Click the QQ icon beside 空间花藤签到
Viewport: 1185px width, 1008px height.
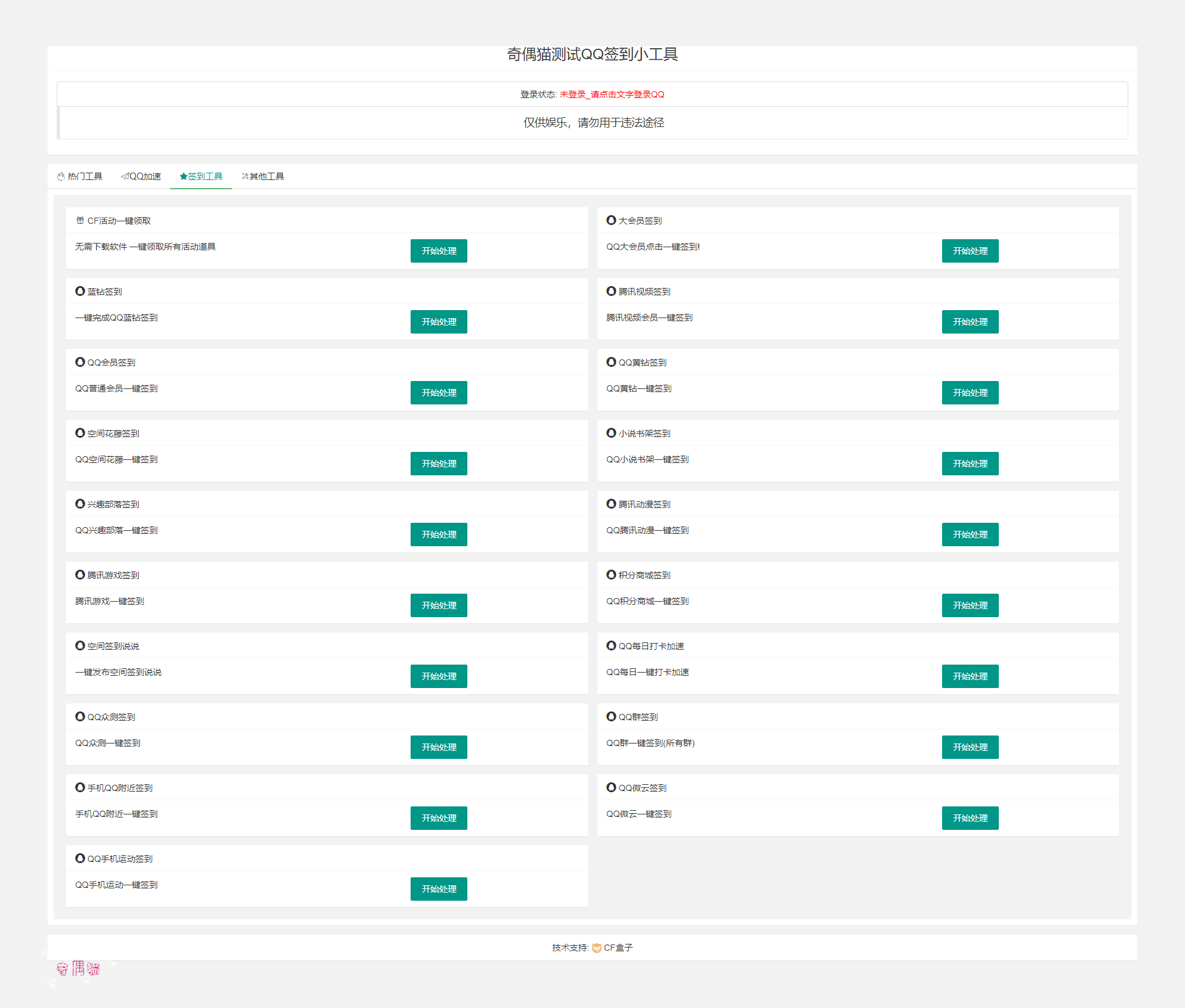80,433
